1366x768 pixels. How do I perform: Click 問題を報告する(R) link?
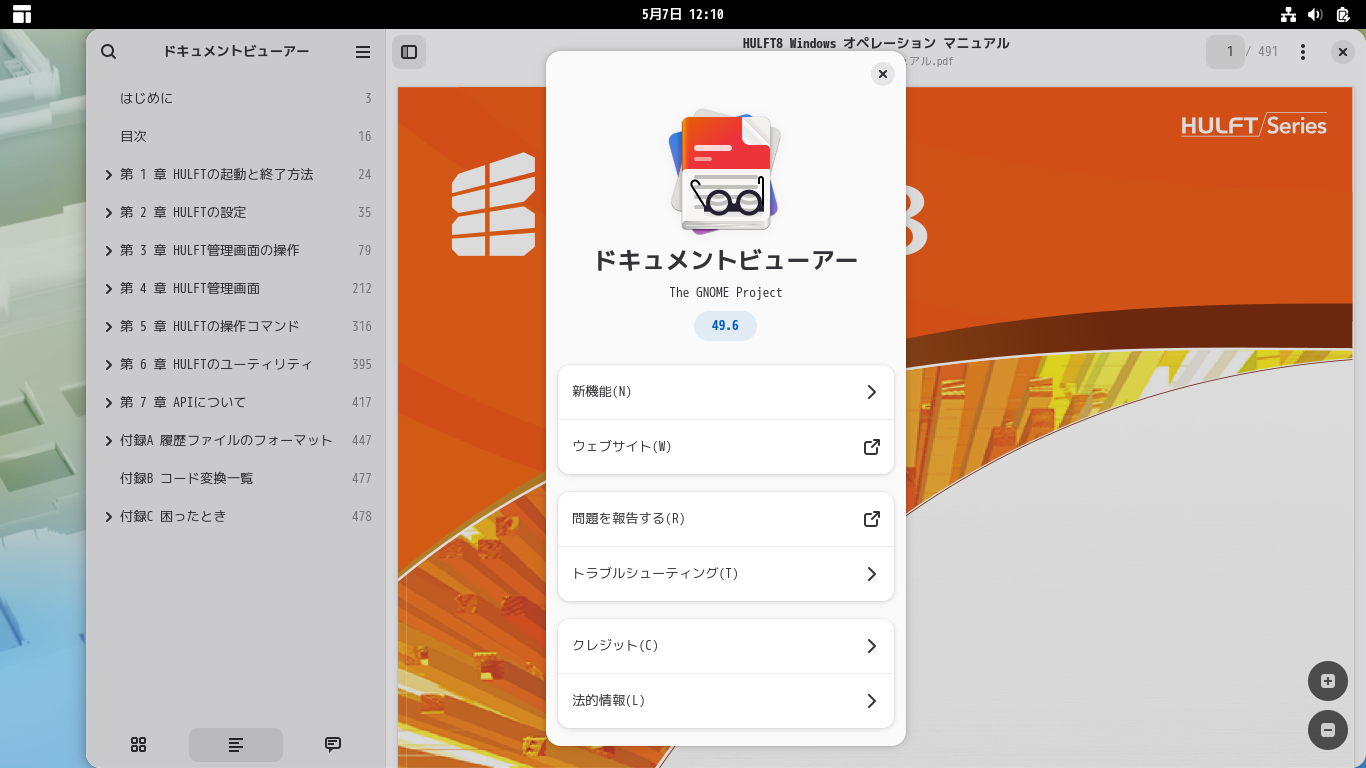point(725,519)
